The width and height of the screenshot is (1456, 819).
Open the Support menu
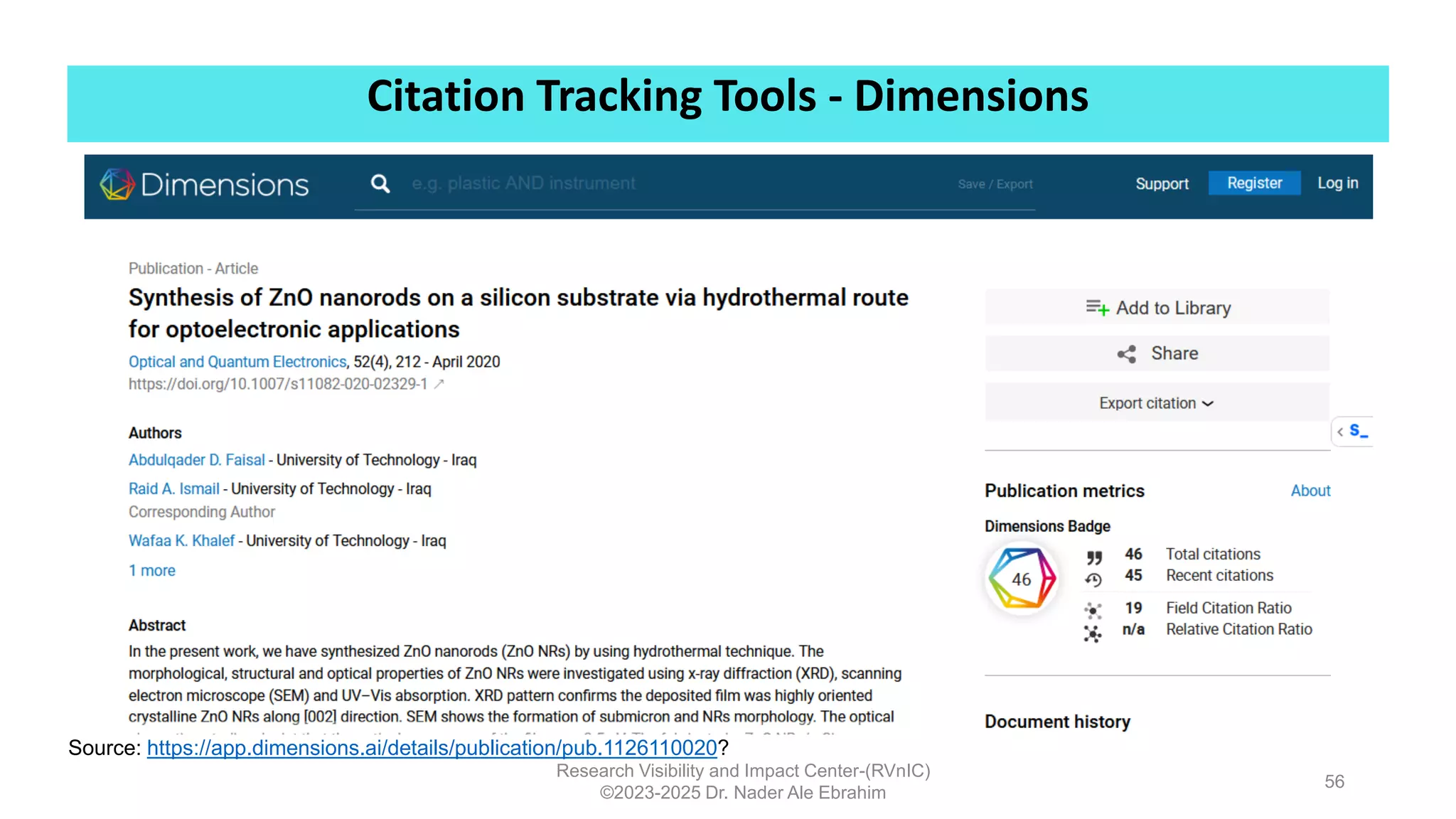point(1162,183)
